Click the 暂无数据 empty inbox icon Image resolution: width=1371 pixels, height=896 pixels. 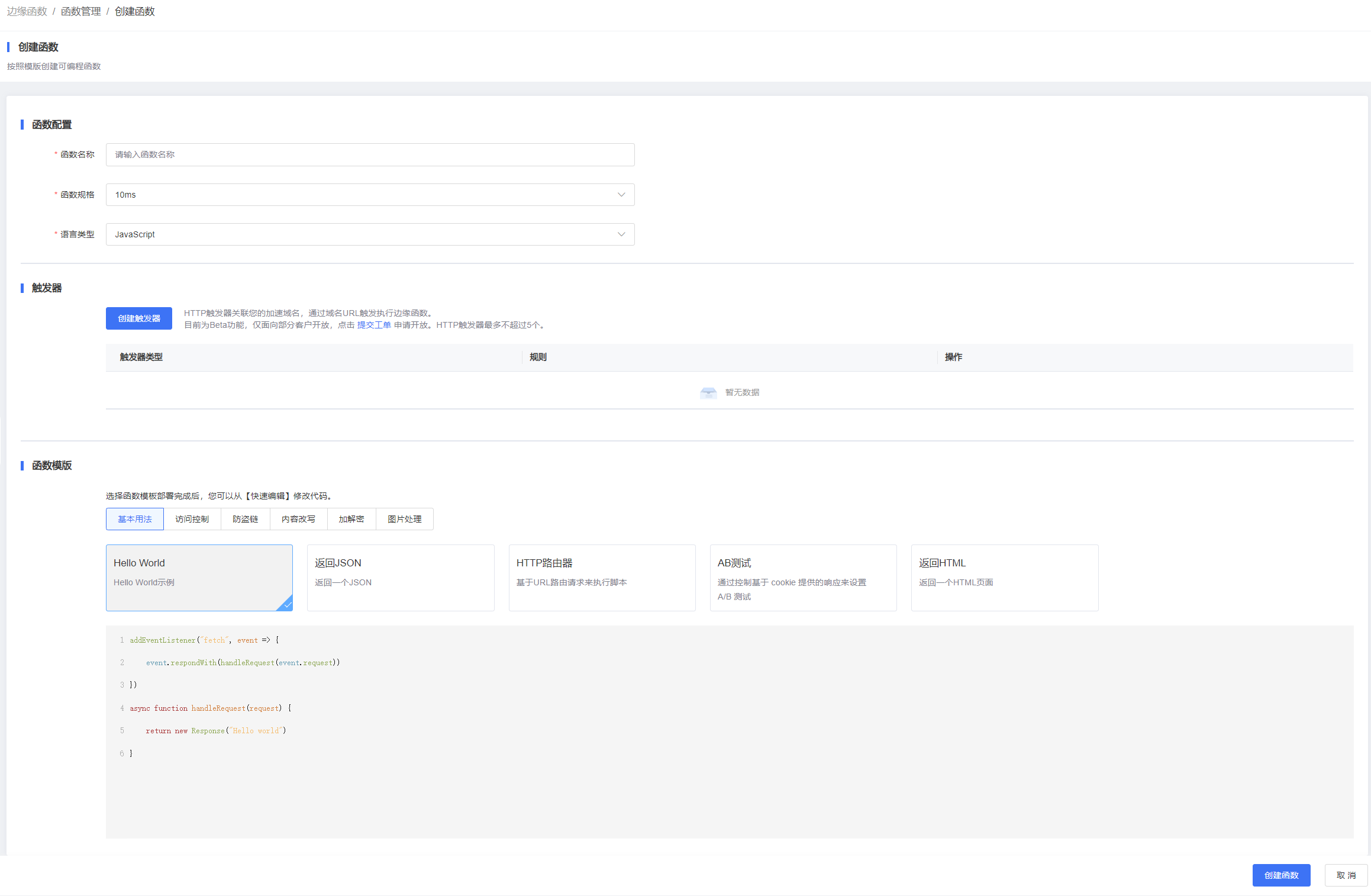[x=708, y=393]
